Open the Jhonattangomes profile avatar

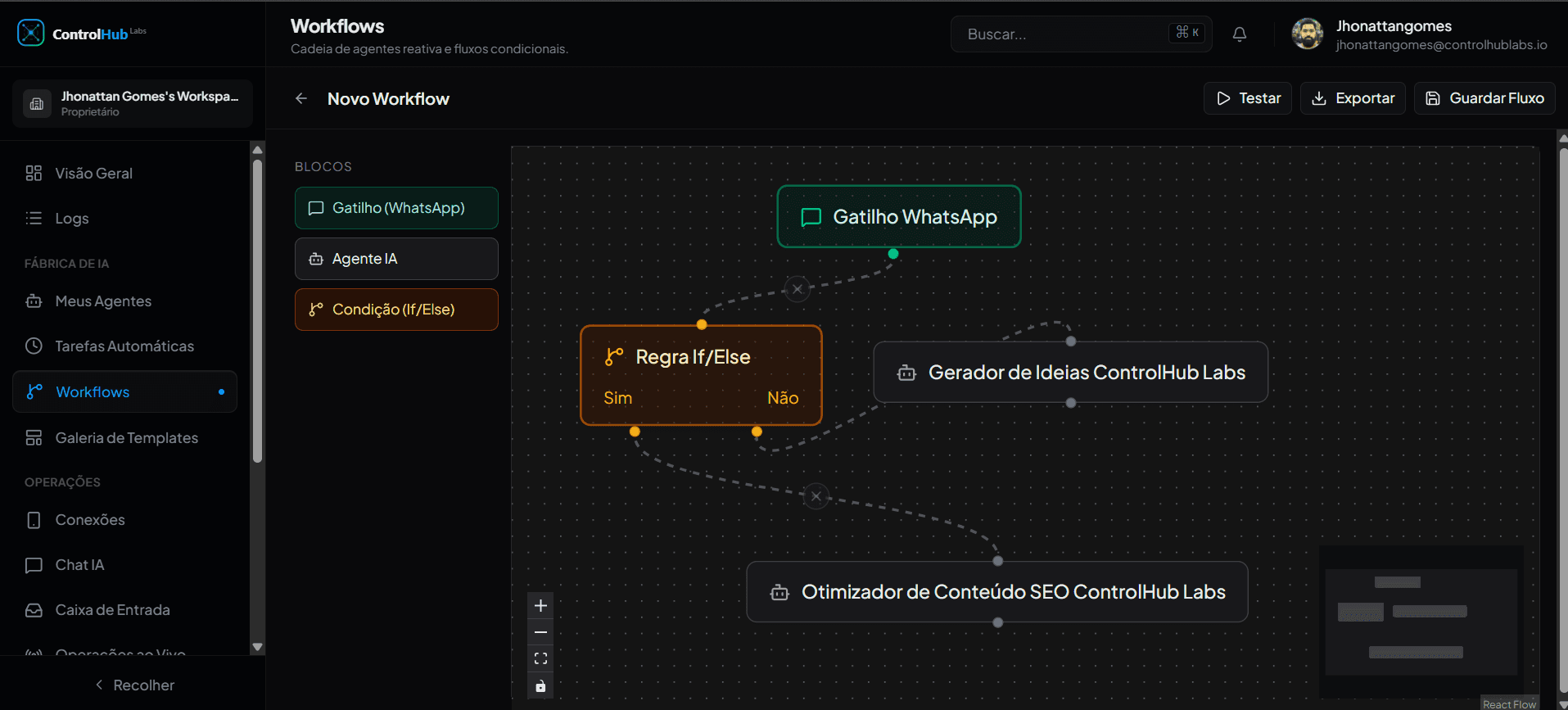(x=1308, y=34)
